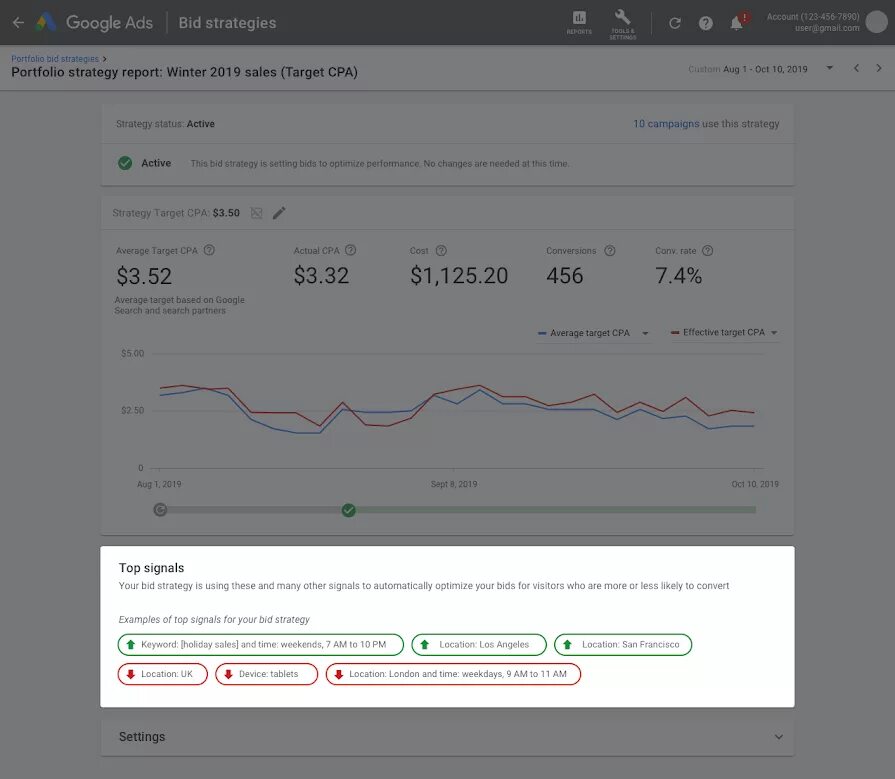Click the gray handle on the timeline slider
Viewport: 895px width, 779px height.
tap(160, 509)
